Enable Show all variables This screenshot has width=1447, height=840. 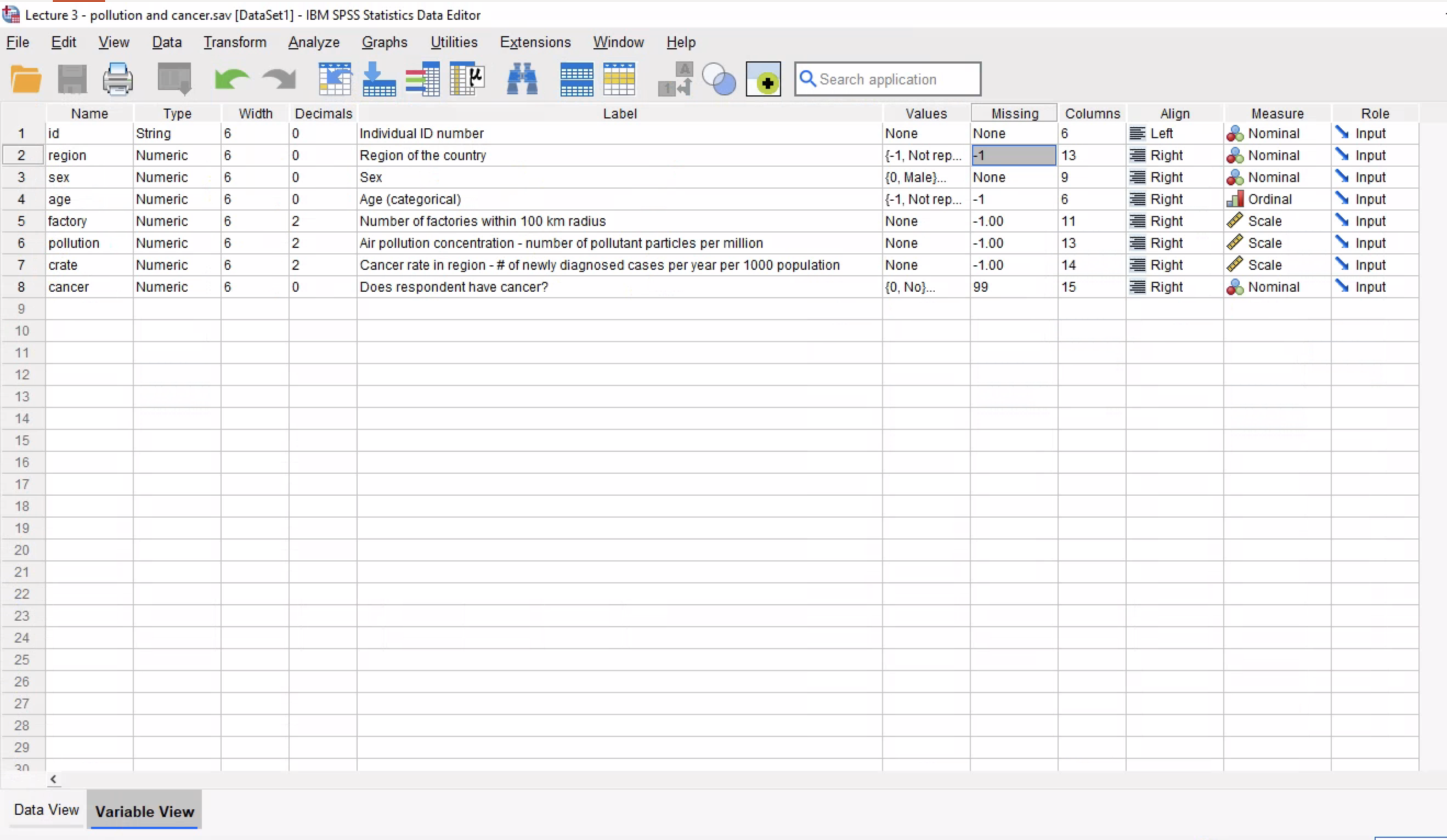click(764, 78)
